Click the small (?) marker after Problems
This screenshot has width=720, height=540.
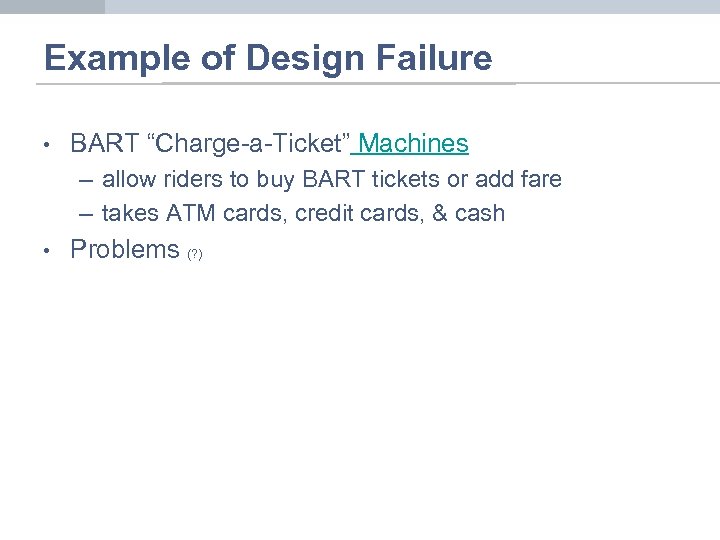194,254
